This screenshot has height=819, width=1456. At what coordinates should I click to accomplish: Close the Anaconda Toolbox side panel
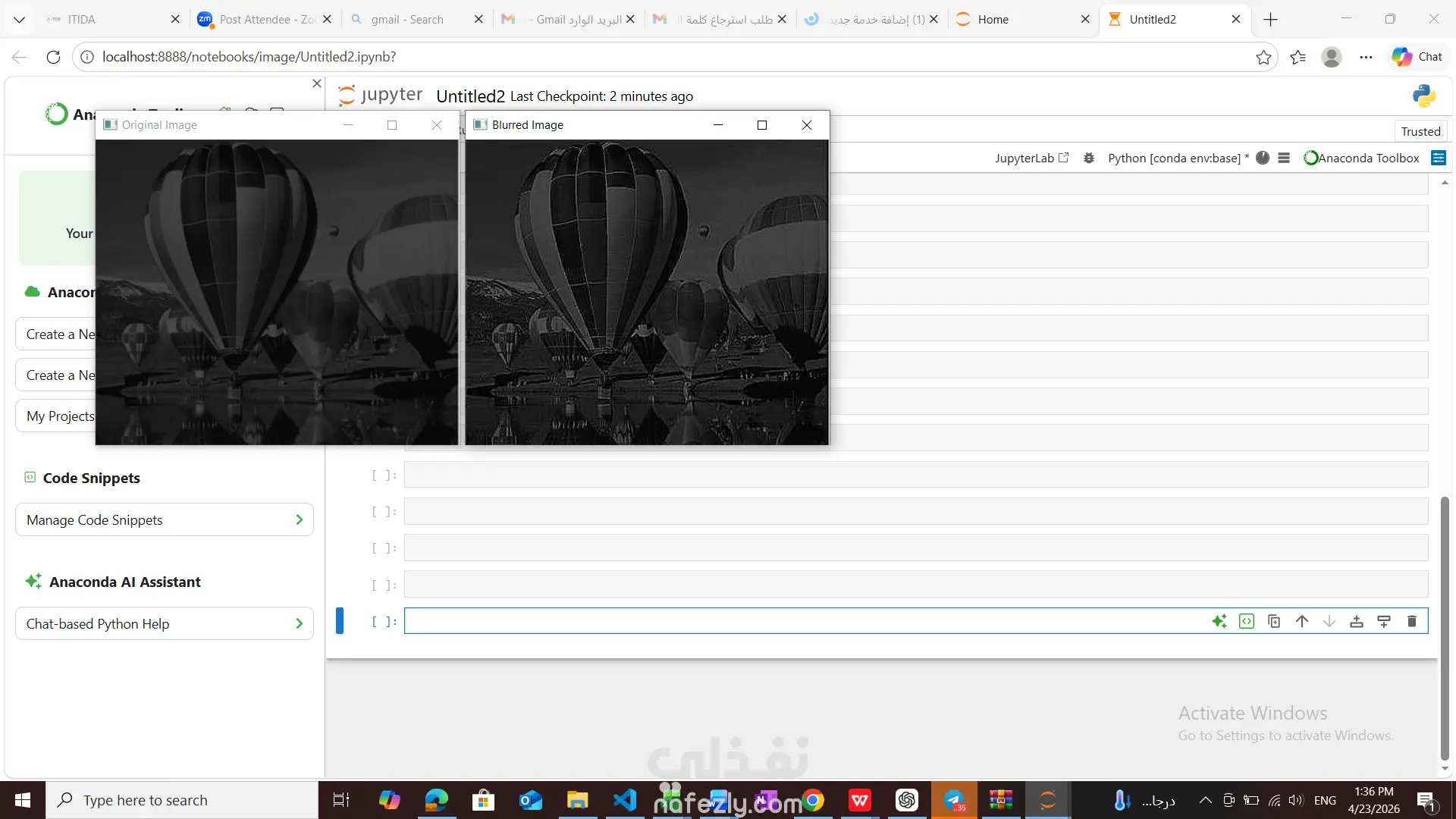click(317, 83)
